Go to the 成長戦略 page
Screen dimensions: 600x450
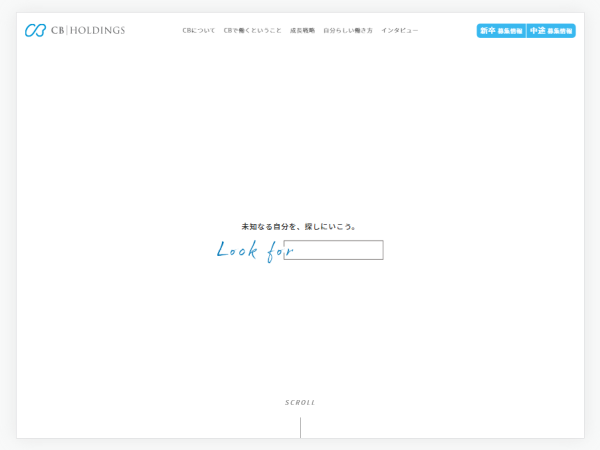pos(302,31)
